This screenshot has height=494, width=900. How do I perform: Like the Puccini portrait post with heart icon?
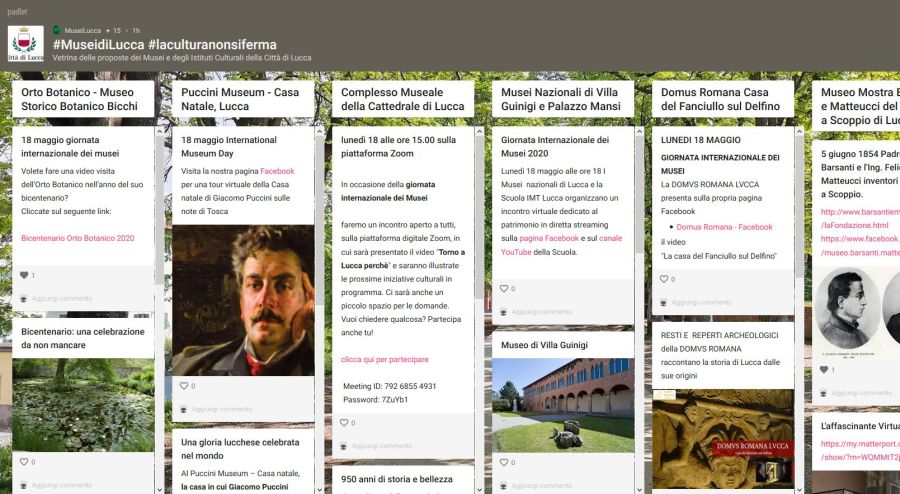tap(184, 385)
